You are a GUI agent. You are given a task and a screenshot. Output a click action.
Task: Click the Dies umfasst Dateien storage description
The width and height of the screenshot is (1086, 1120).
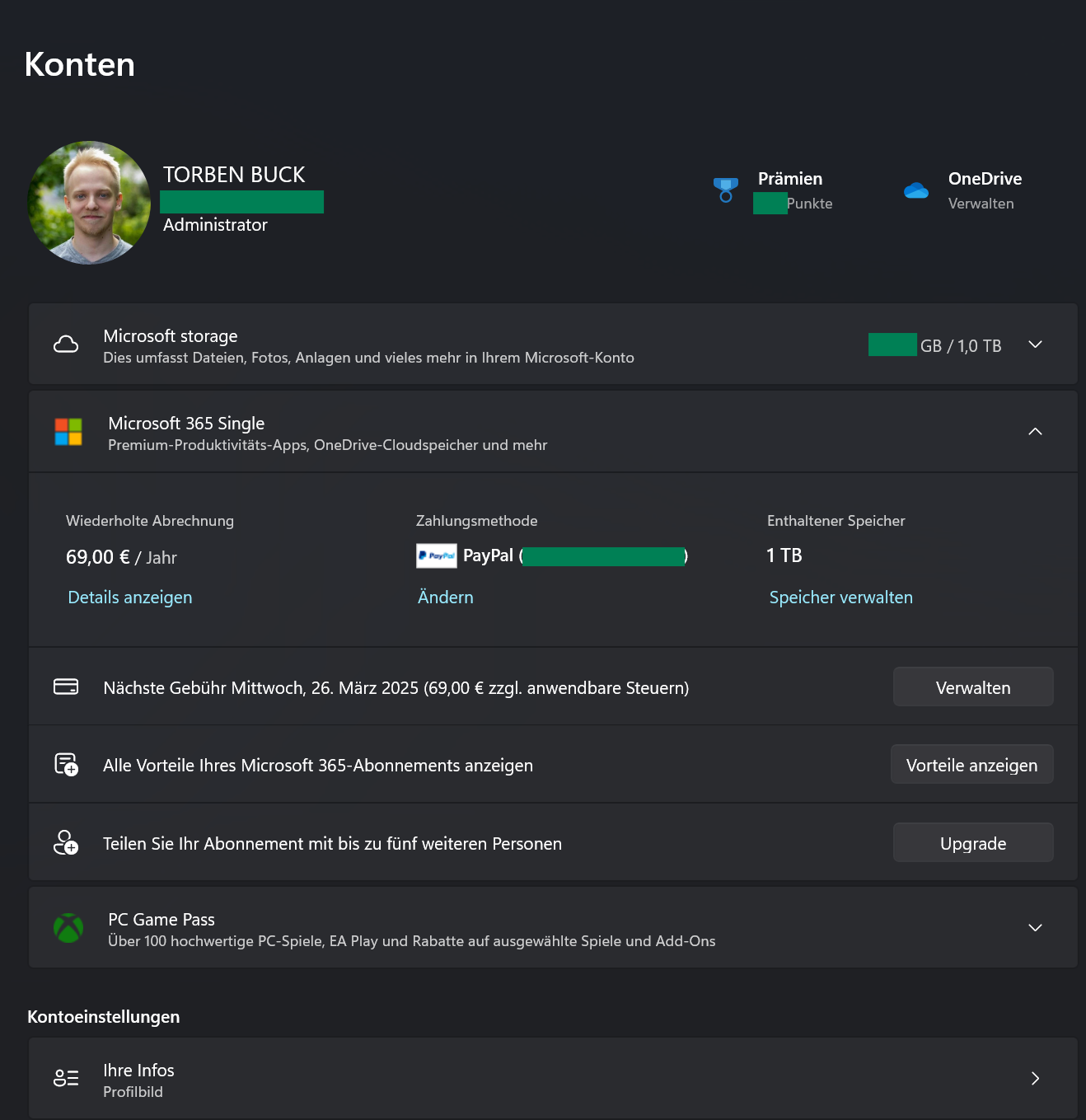[368, 358]
